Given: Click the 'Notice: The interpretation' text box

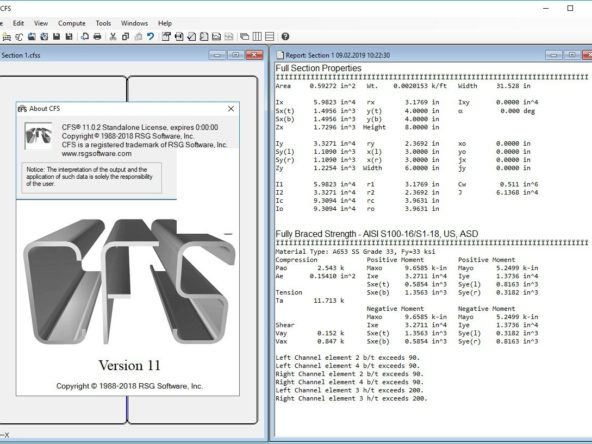Looking at the screenshot, I should [x=91, y=177].
